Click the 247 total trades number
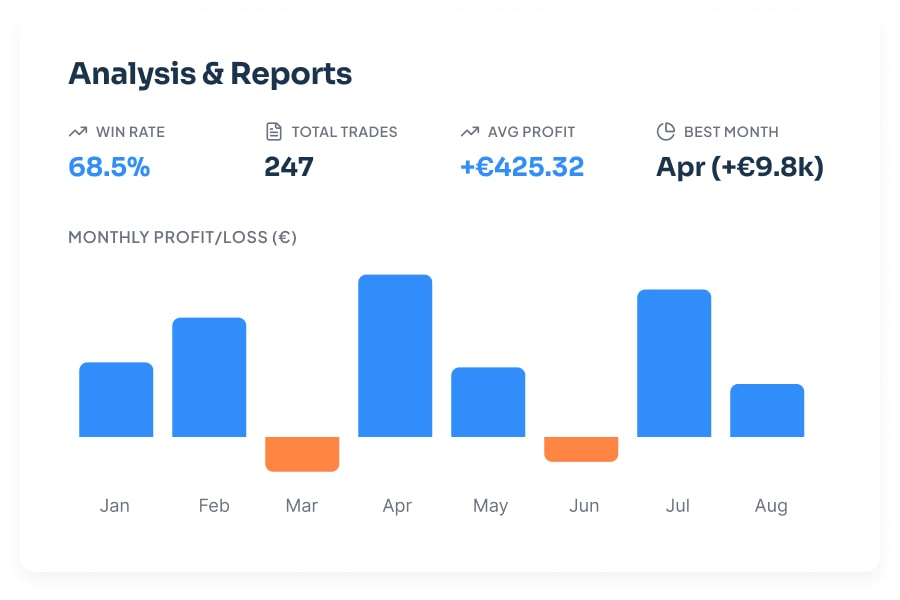Image resolution: width=900 pixels, height=600 pixels. 289,167
